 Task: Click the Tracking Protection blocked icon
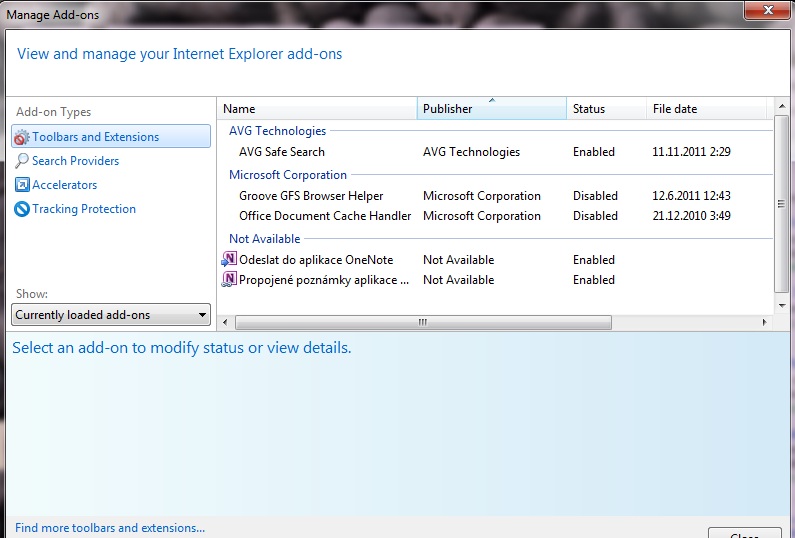[22, 209]
